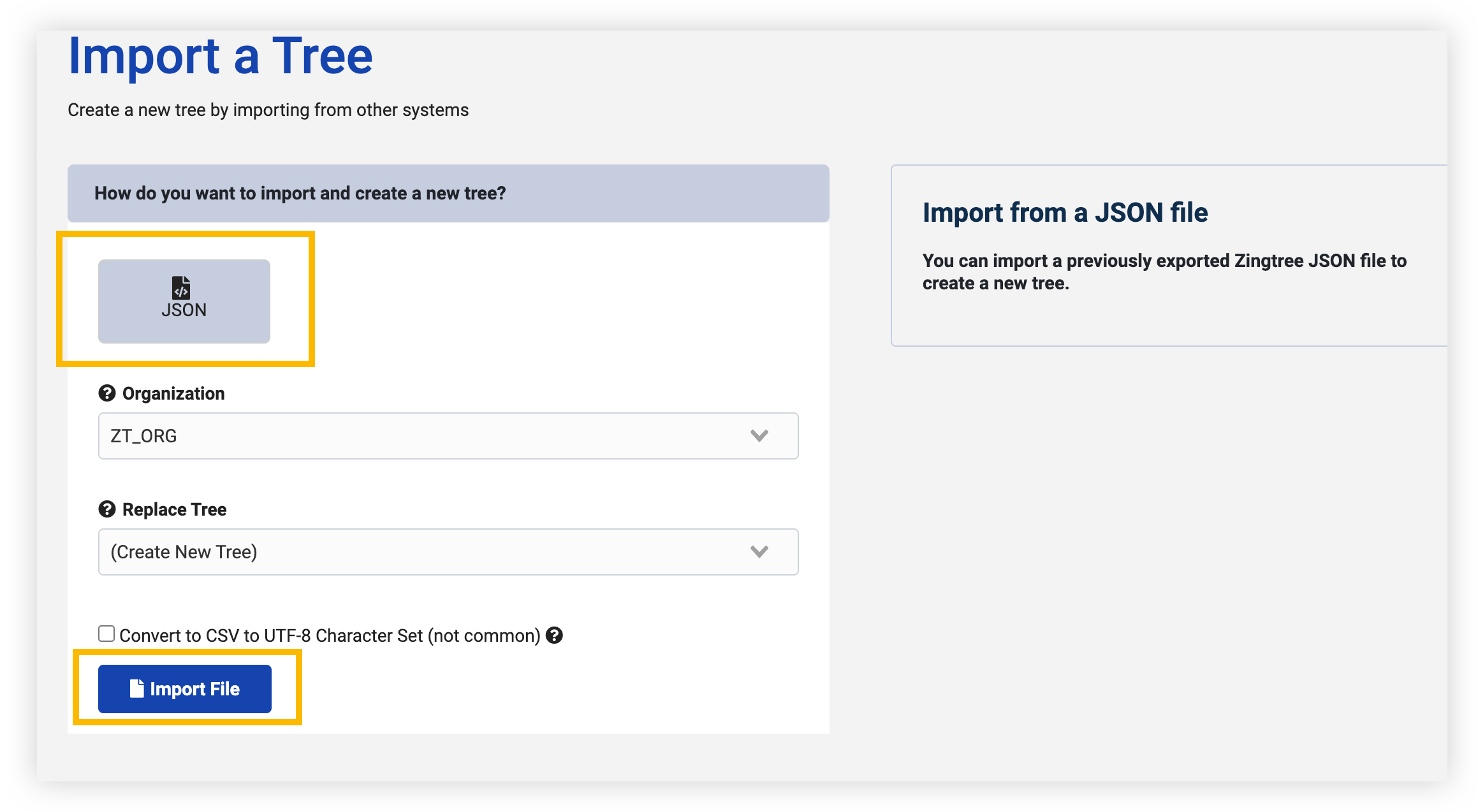Viewport: 1478px width, 812px height.
Task: Click the chevron on the Organization dropdown
Action: point(759,435)
